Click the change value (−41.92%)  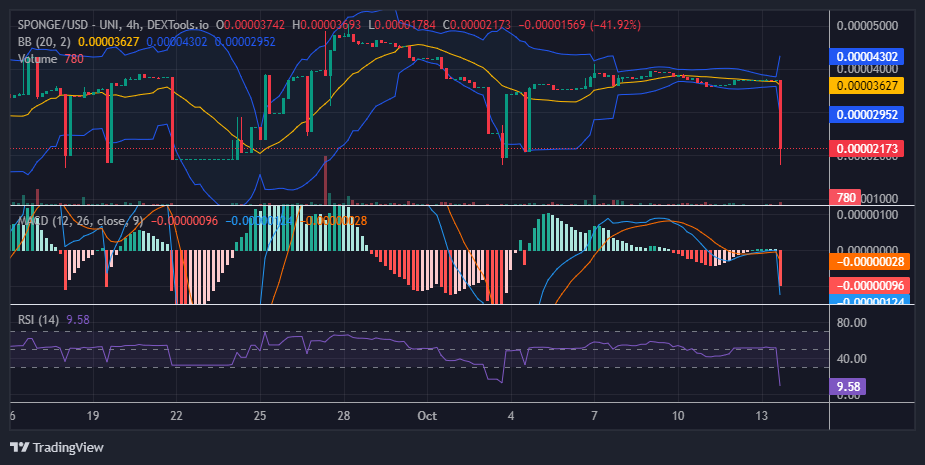pyautogui.click(x=616, y=25)
